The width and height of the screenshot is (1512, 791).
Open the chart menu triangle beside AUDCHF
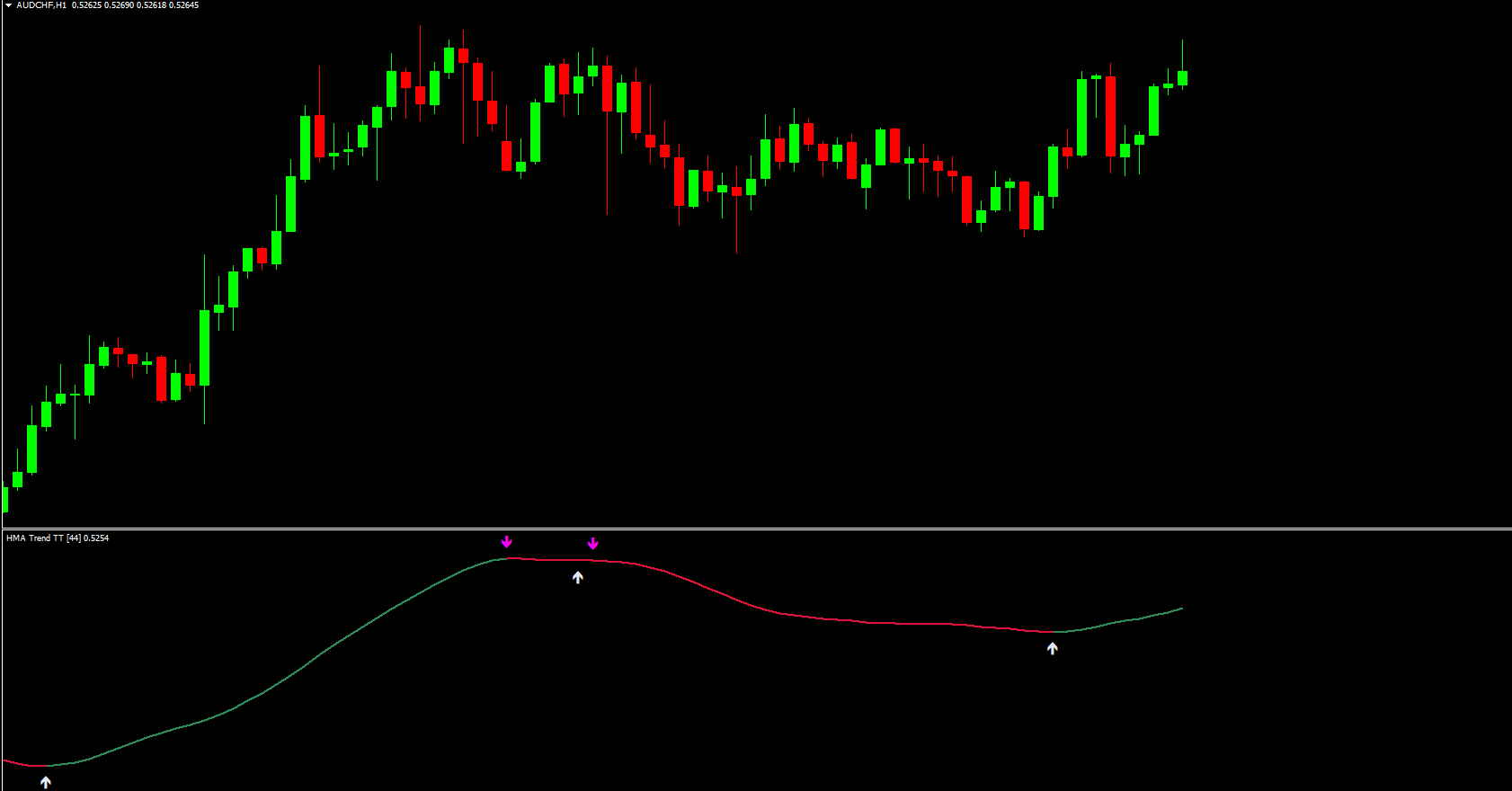[8, 5]
